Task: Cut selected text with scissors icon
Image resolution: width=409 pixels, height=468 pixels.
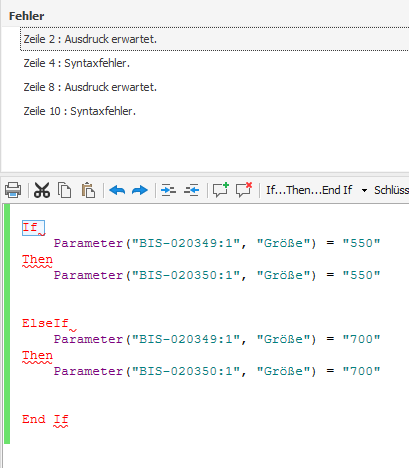Action: click(x=42, y=190)
